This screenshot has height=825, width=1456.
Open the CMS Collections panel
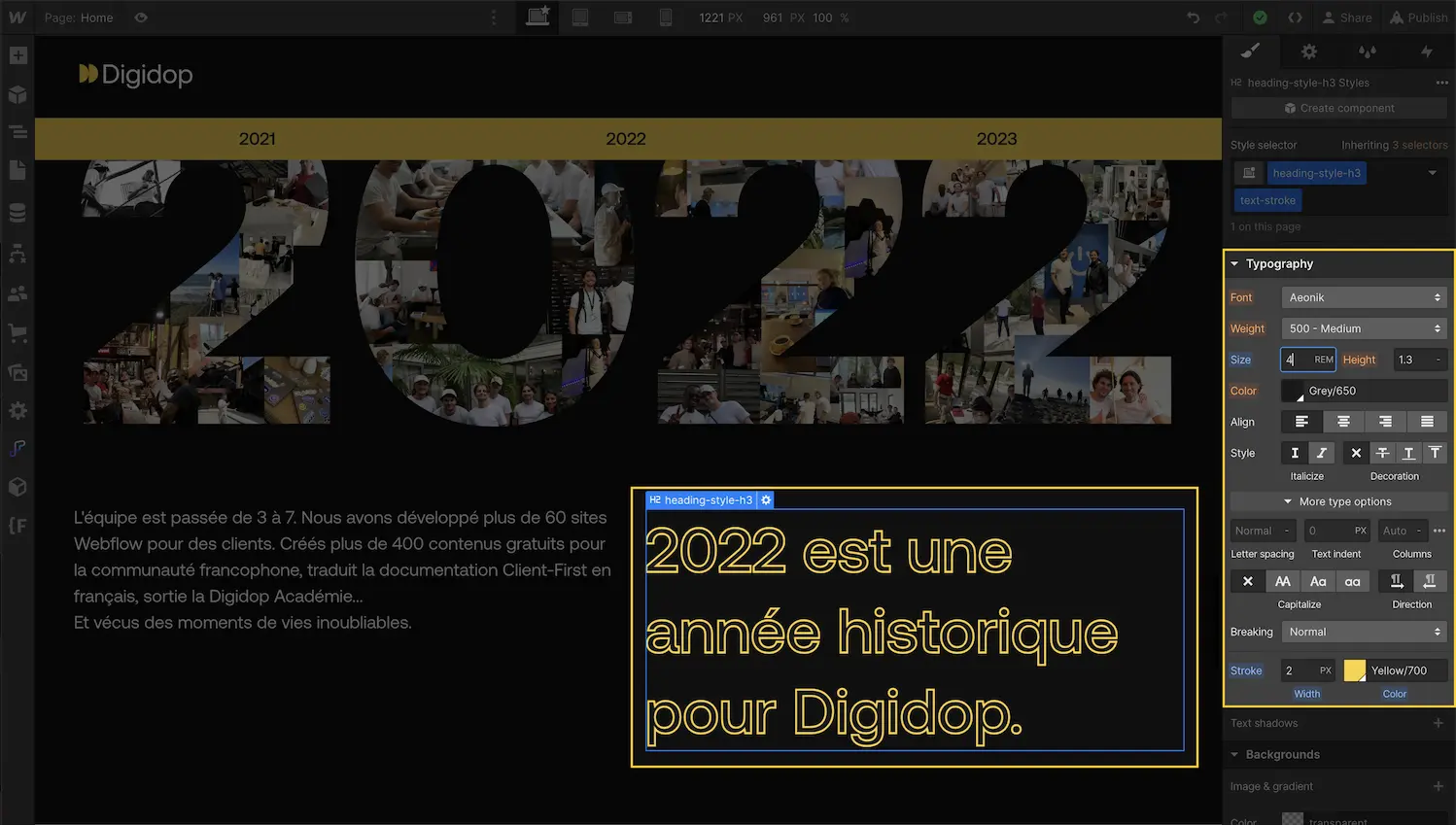pos(17,212)
